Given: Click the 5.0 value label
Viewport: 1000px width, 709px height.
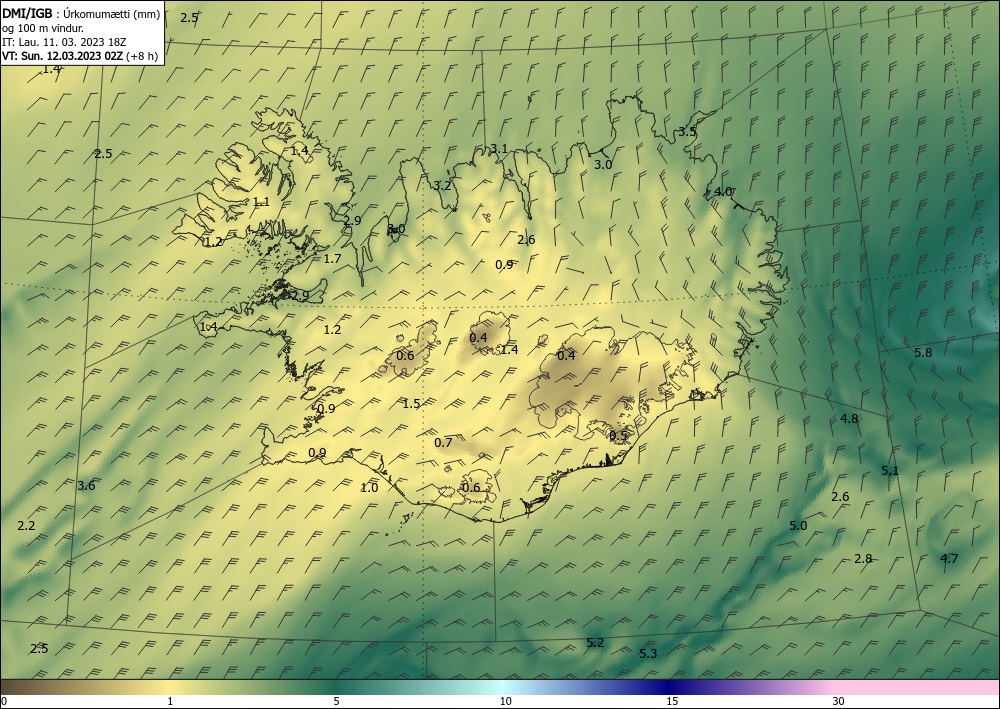Looking at the screenshot, I should click(x=798, y=526).
